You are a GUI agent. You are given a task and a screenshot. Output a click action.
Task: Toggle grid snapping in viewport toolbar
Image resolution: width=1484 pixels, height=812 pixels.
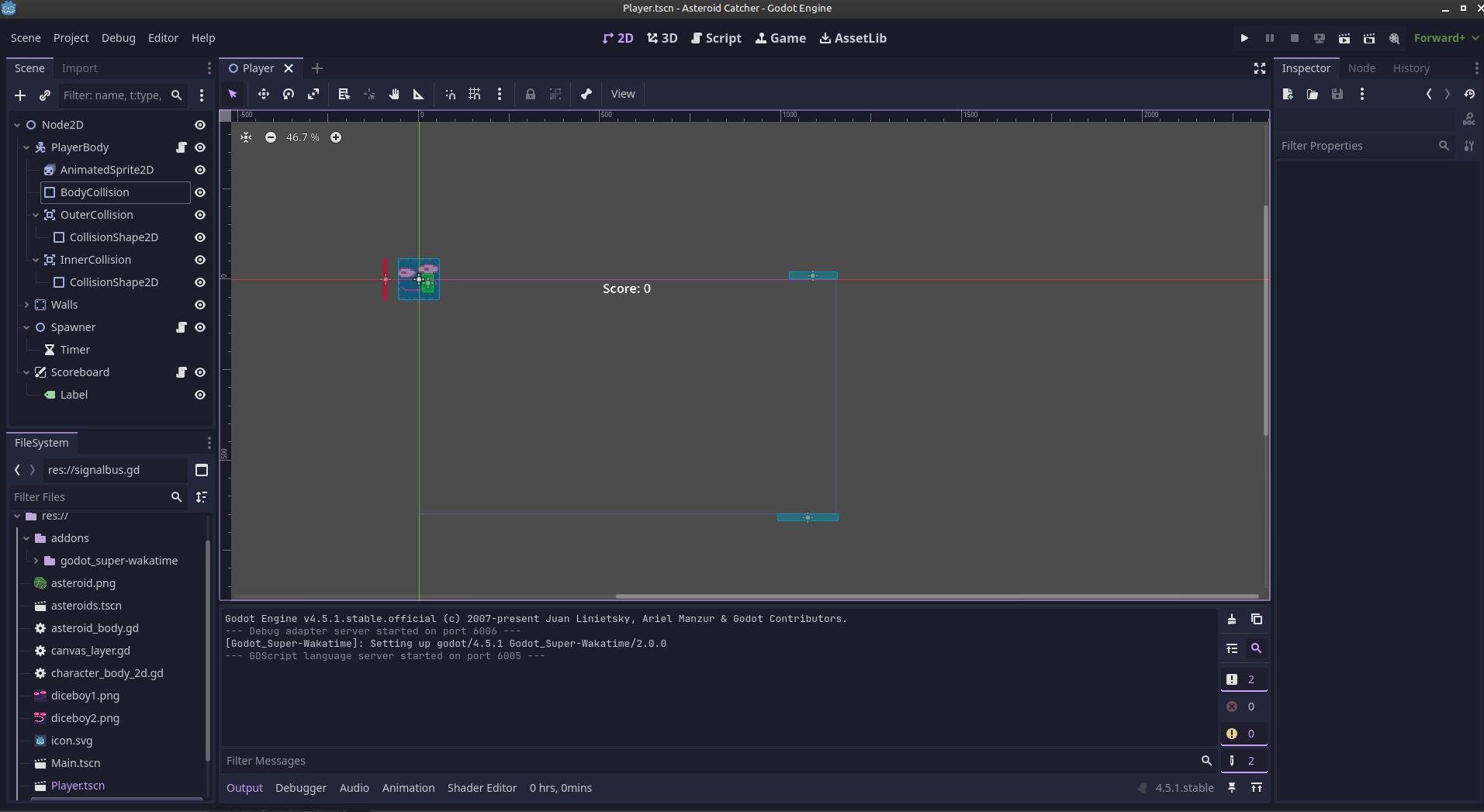coord(475,94)
